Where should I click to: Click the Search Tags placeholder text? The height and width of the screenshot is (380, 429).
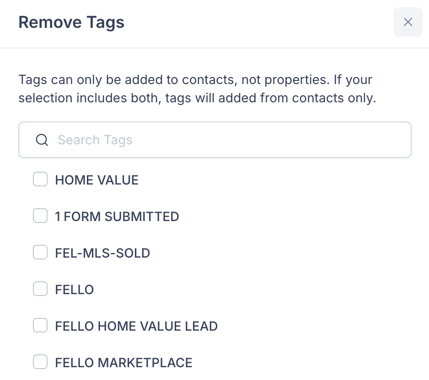point(95,140)
